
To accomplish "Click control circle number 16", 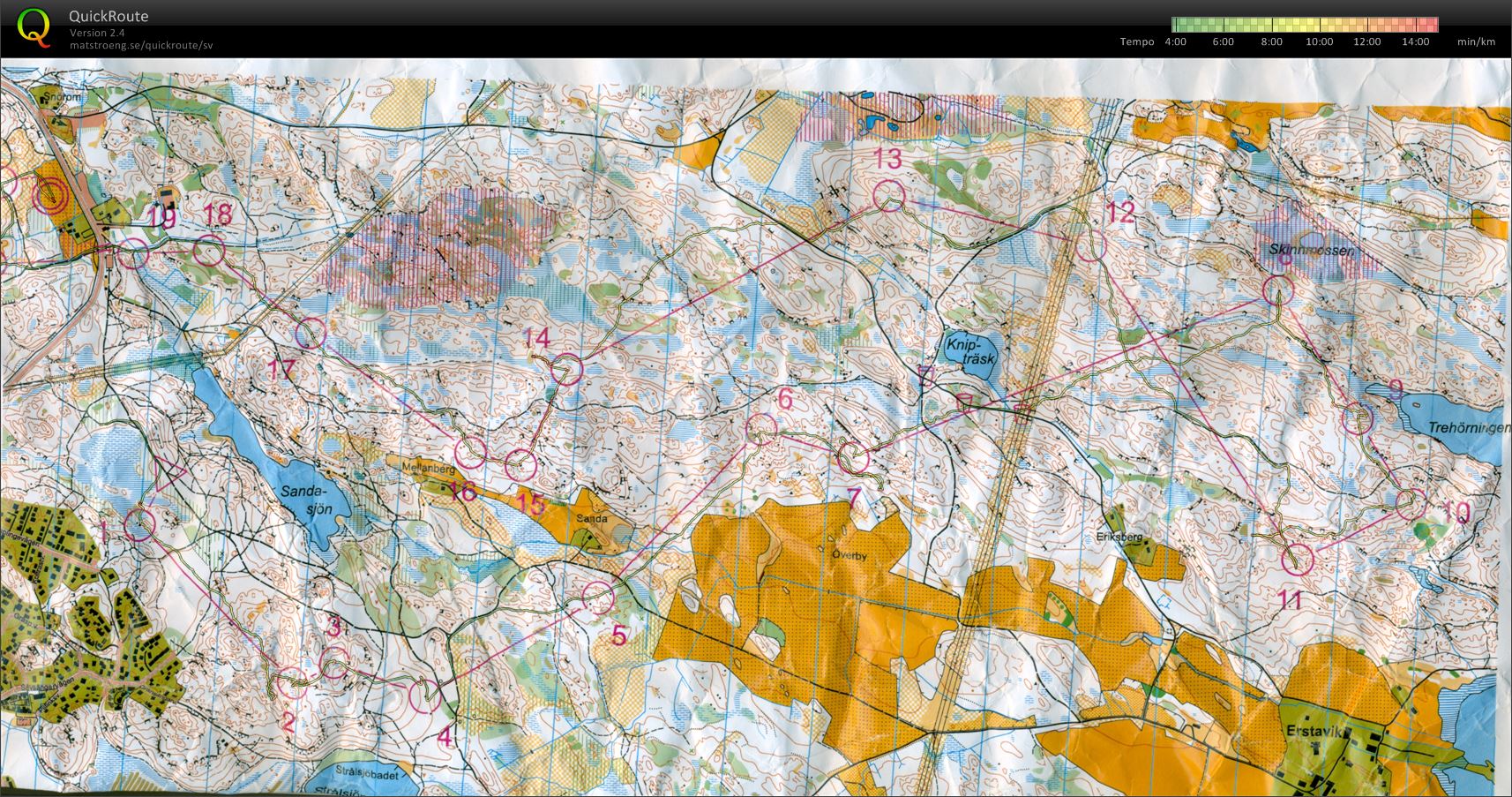I will [x=471, y=453].
